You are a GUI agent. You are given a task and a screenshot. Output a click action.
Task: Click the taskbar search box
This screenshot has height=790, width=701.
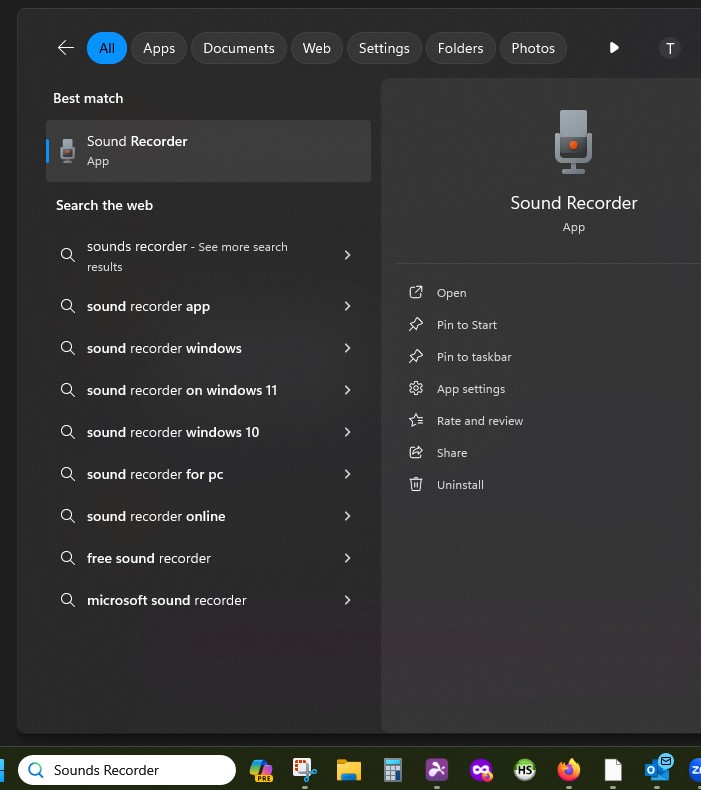[x=127, y=770]
